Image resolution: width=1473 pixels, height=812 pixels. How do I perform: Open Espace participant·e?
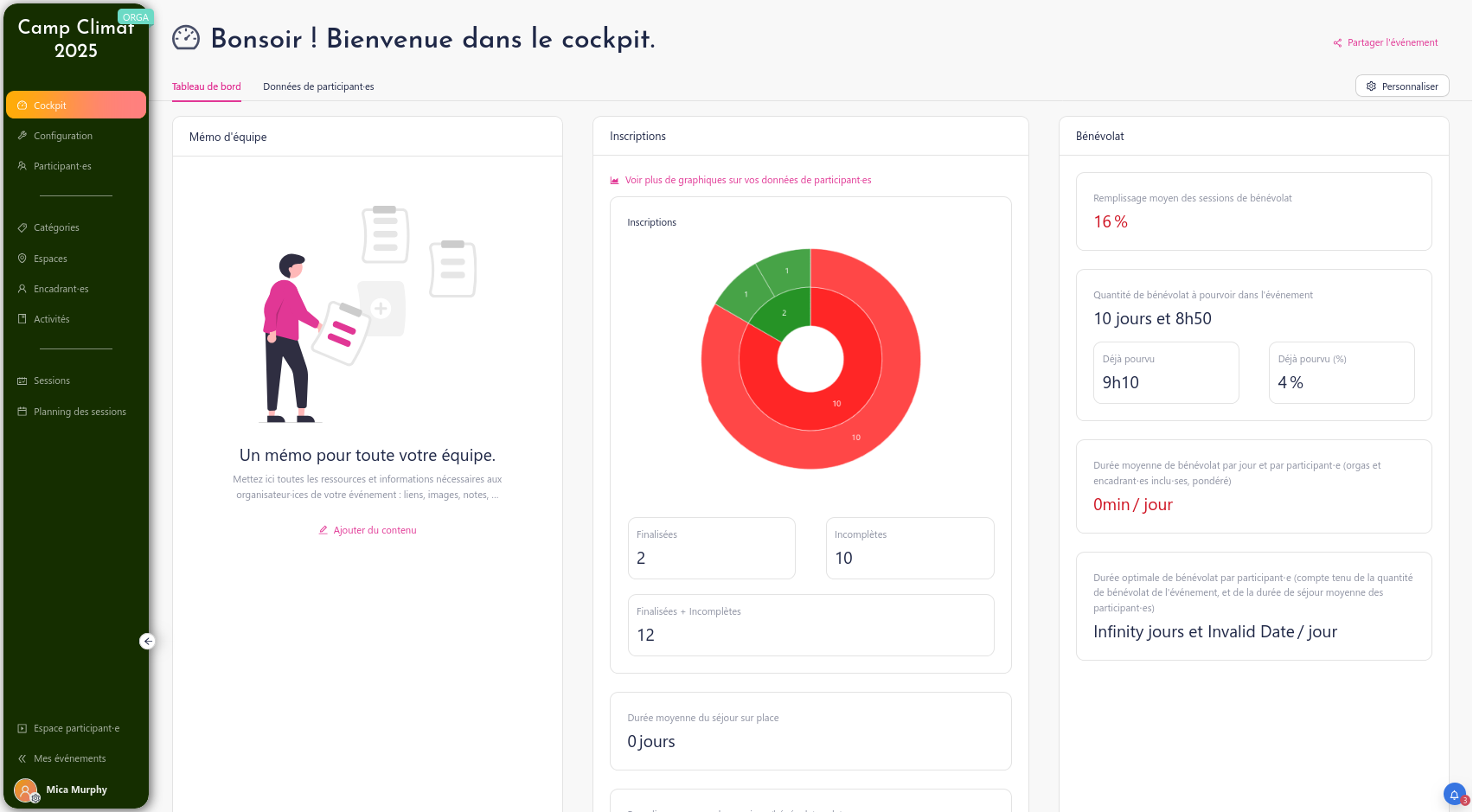tap(76, 728)
